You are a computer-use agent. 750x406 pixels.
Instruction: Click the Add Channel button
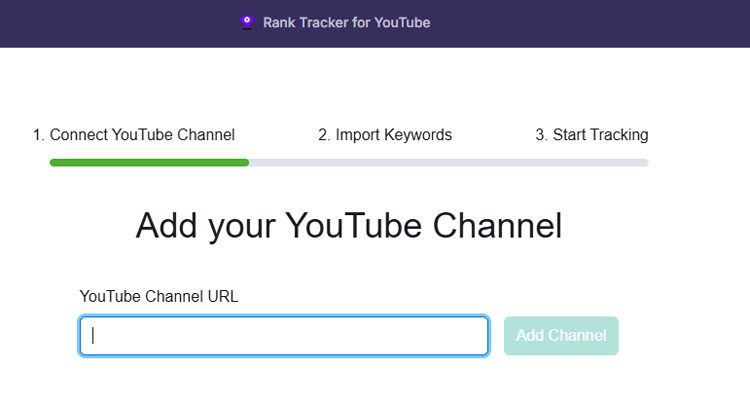click(x=561, y=336)
